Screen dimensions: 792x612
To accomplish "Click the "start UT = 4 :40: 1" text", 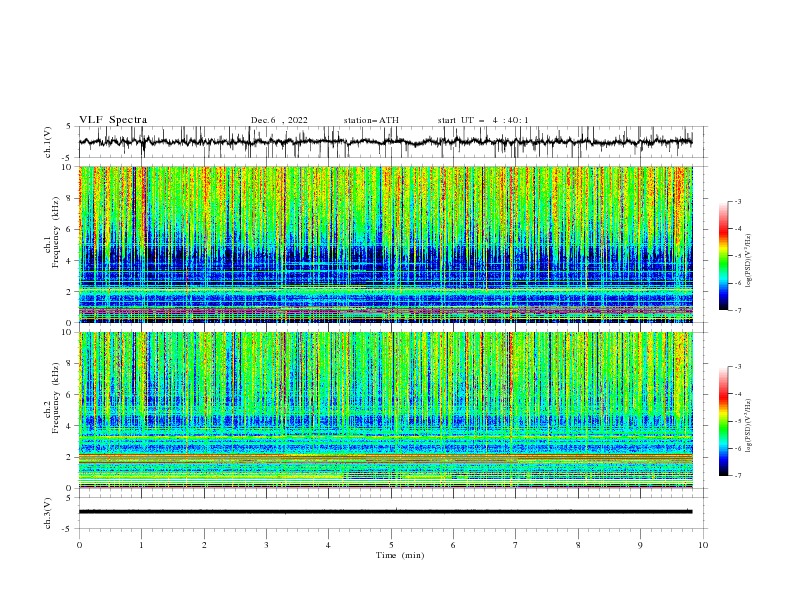I will pos(483,120).
